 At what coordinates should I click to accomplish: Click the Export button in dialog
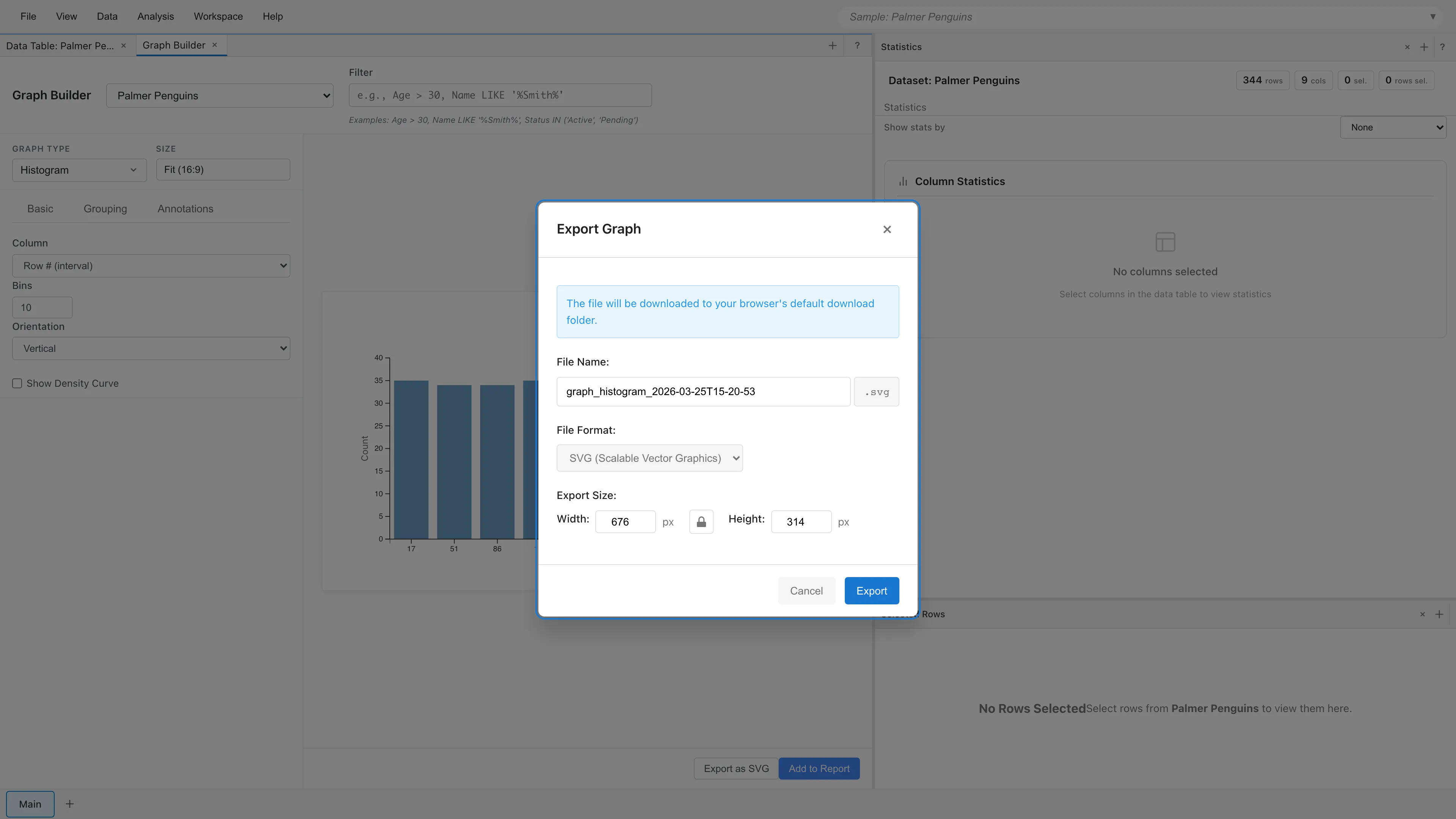tap(872, 591)
